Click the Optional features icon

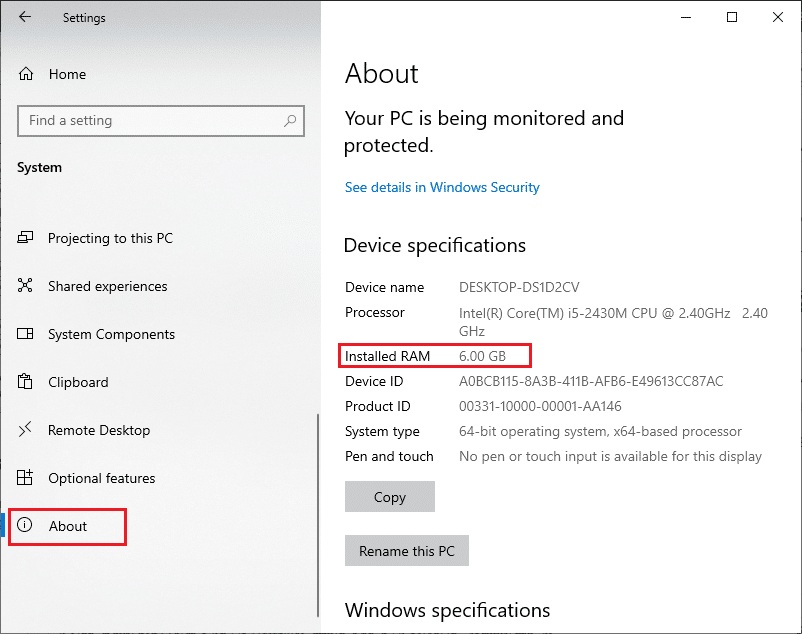[26, 478]
